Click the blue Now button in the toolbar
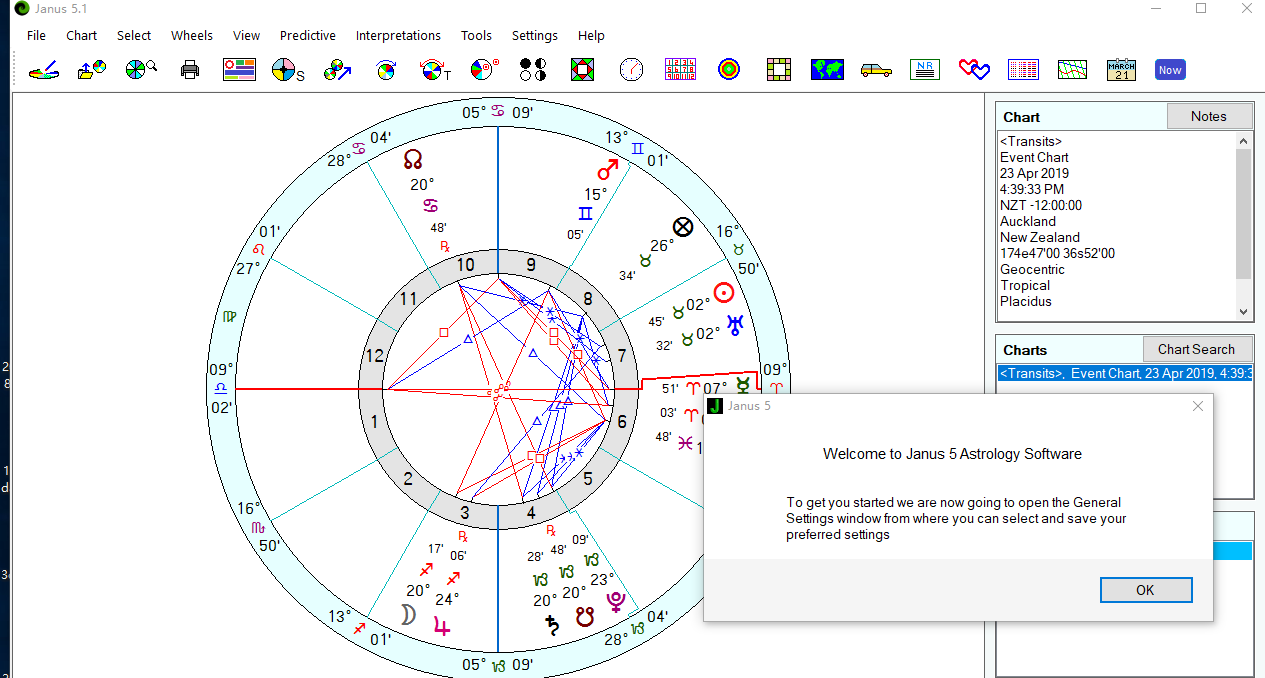The height and width of the screenshot is (678, 1265). pos(1170,69)
